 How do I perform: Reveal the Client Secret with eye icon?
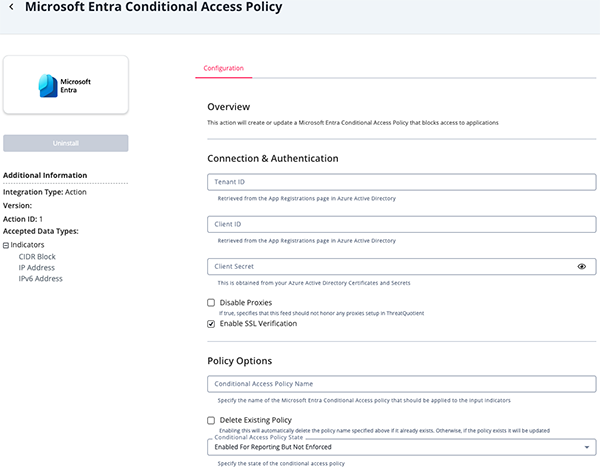pos(581,266)
